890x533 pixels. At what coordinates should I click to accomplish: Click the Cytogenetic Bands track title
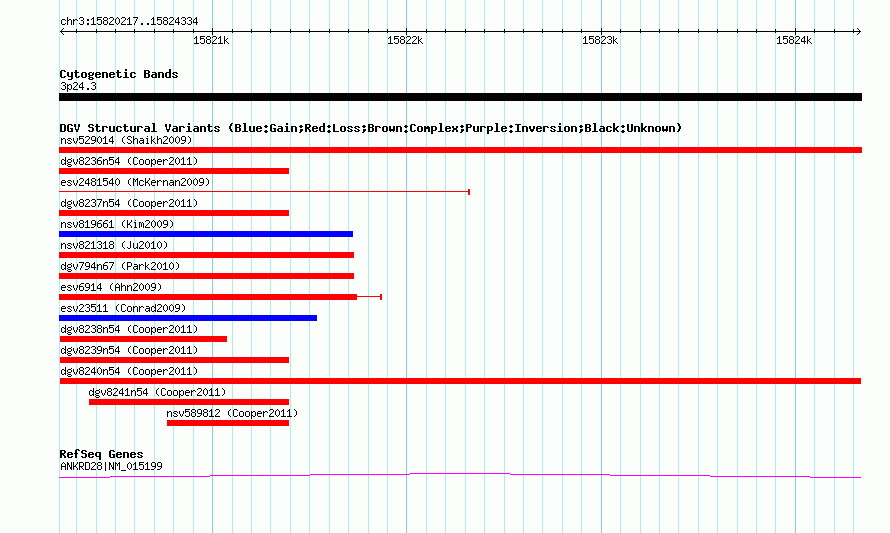point(119,74)
